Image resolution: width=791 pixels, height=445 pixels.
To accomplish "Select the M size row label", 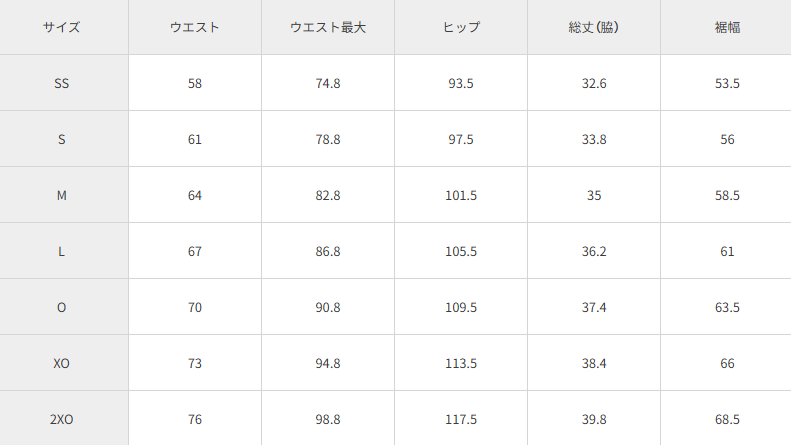I will pyautogui.click(x=62, y=195).
